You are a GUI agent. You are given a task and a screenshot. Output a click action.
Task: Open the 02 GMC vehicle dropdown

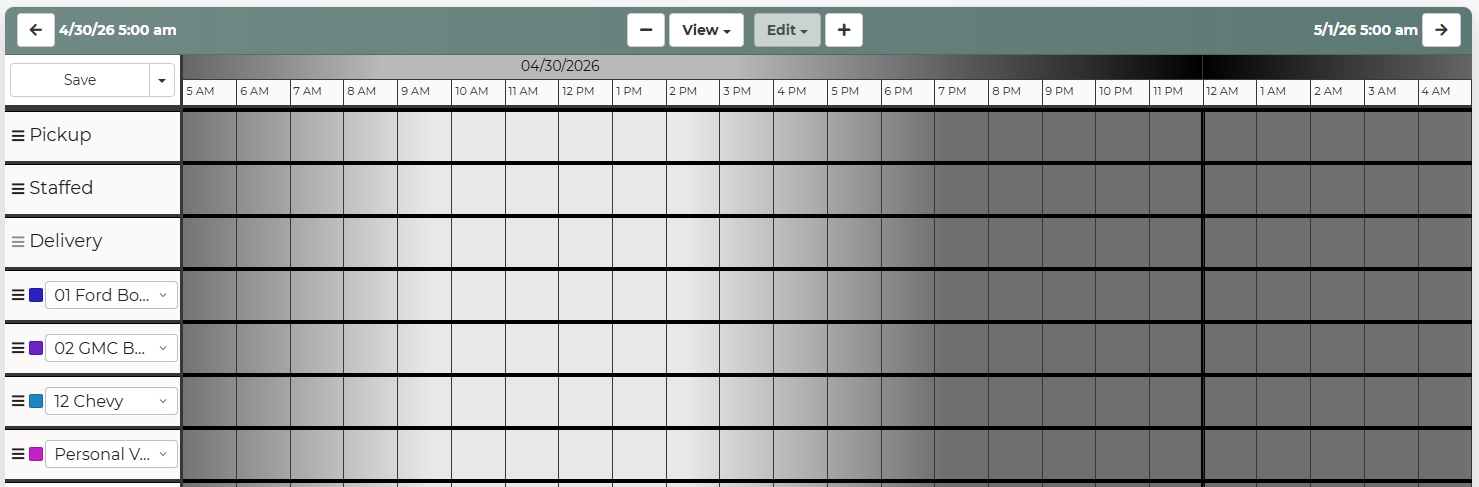tap(111, 348)
